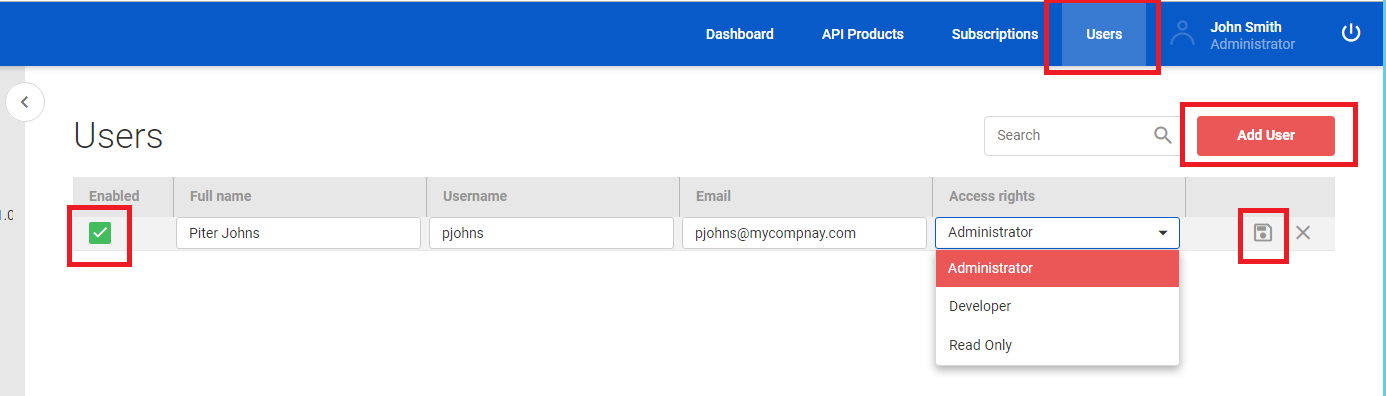The height and width of the screenshot is (396, 1386).
Task: Click the Email field pjohns@mycompnay.com
Action: (x=804, y=233)
